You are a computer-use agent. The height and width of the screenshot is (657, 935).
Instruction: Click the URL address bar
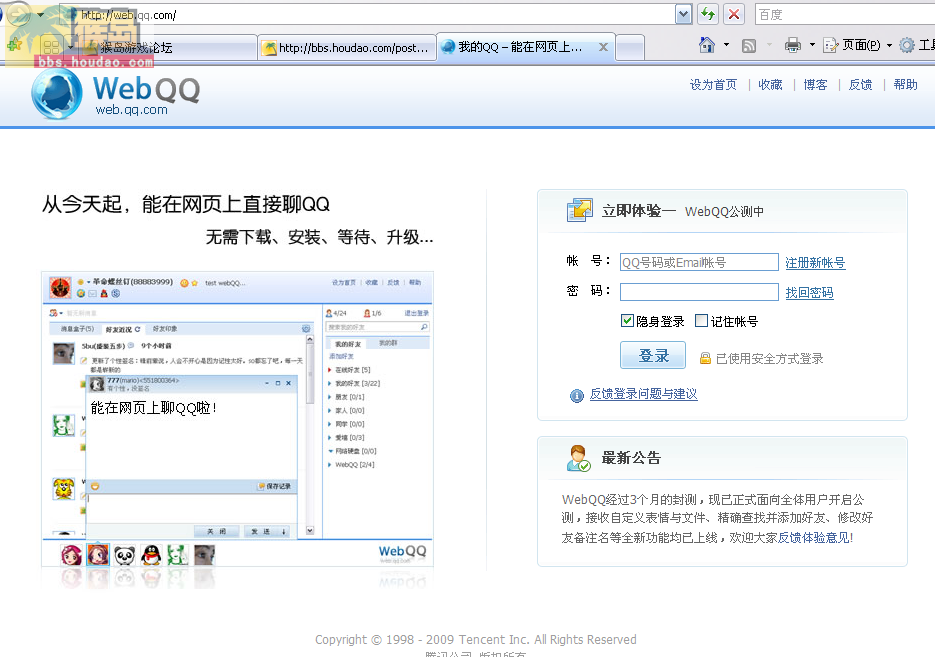(x=376, y=14)
